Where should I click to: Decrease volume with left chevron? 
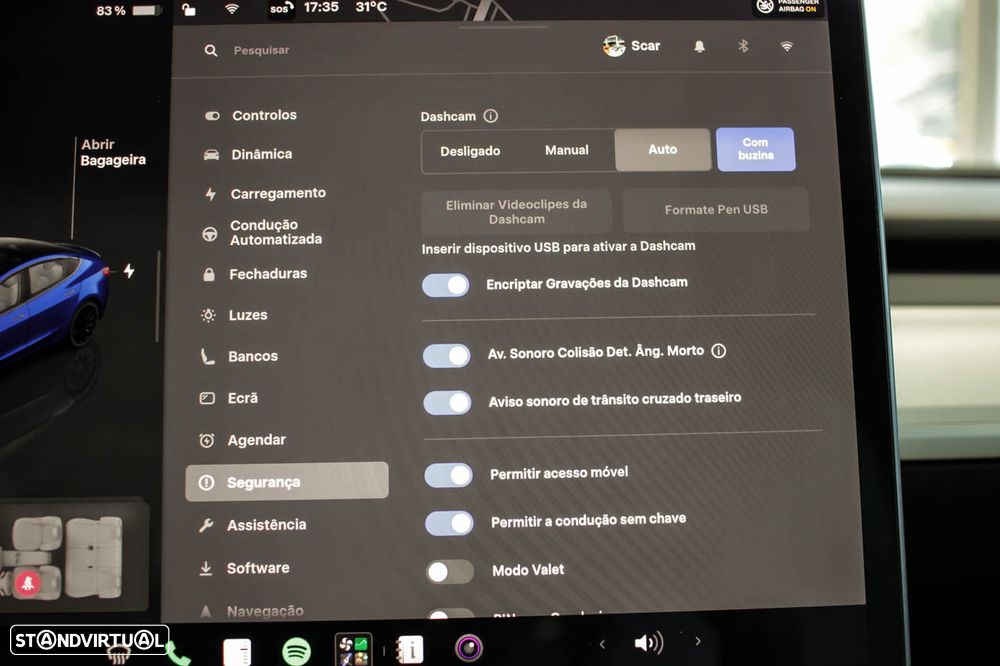tap(602, 644)
